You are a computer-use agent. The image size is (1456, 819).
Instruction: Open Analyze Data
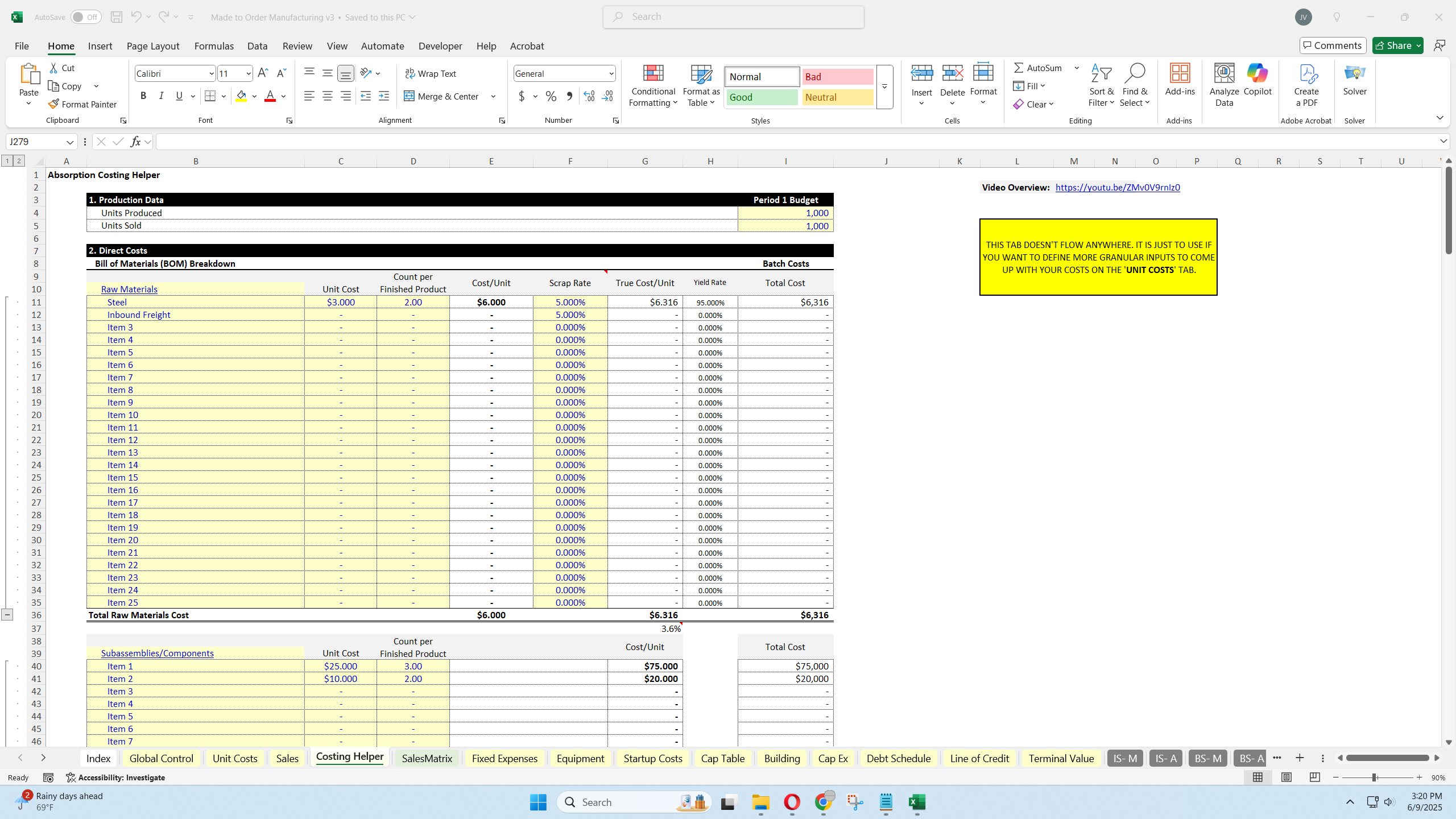click(1223, 84)
